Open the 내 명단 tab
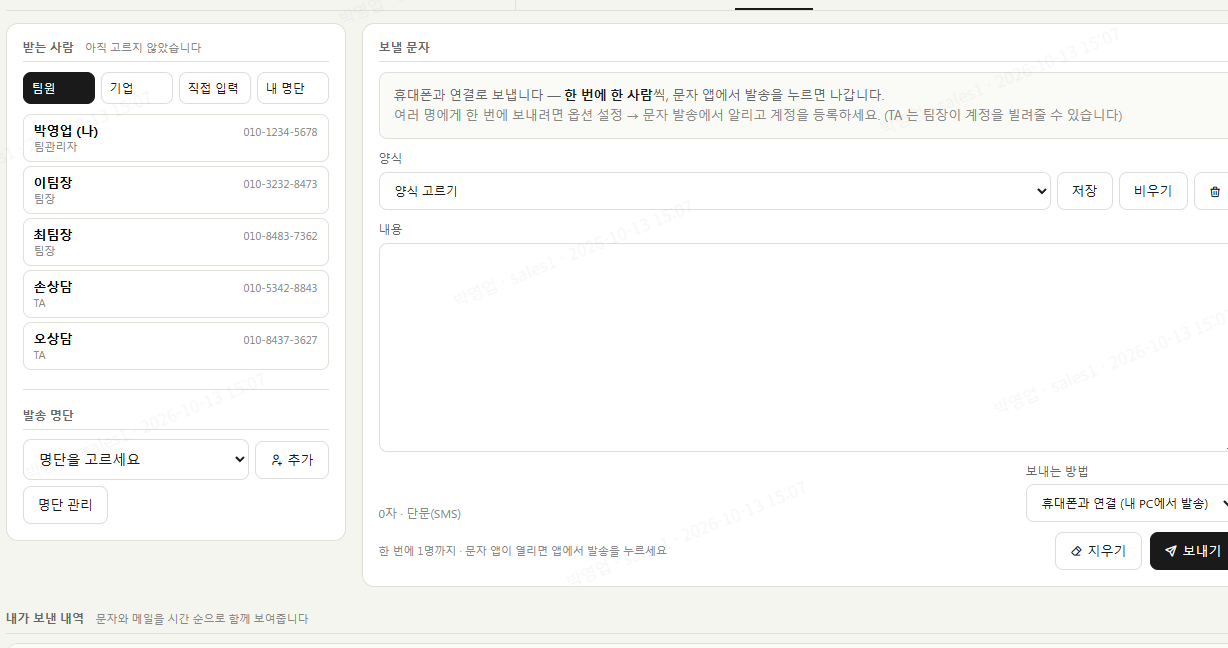1228x648 pixels. [293, 88]
